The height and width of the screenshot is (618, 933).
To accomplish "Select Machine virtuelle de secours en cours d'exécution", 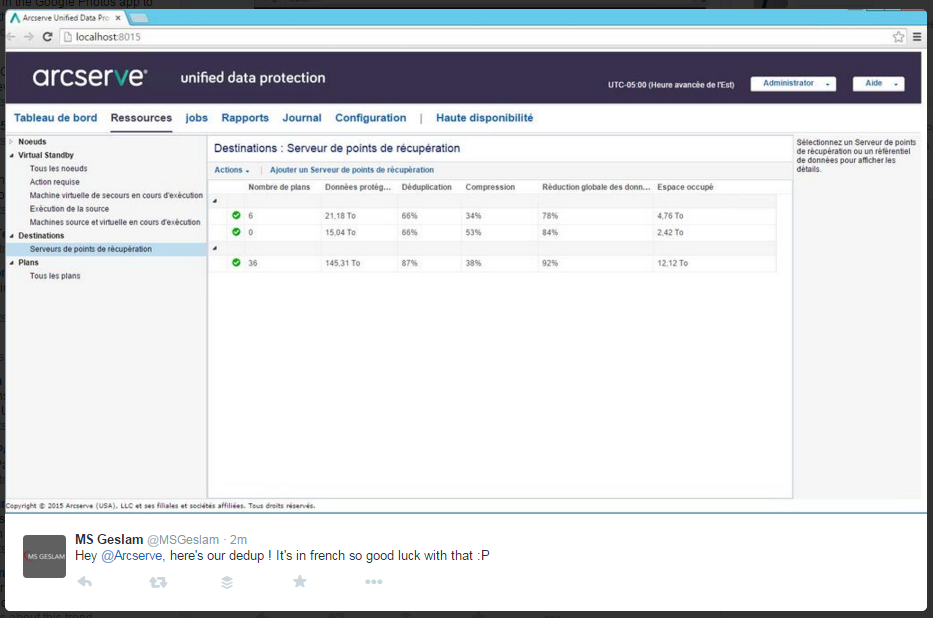I will [x=116, y=196].
